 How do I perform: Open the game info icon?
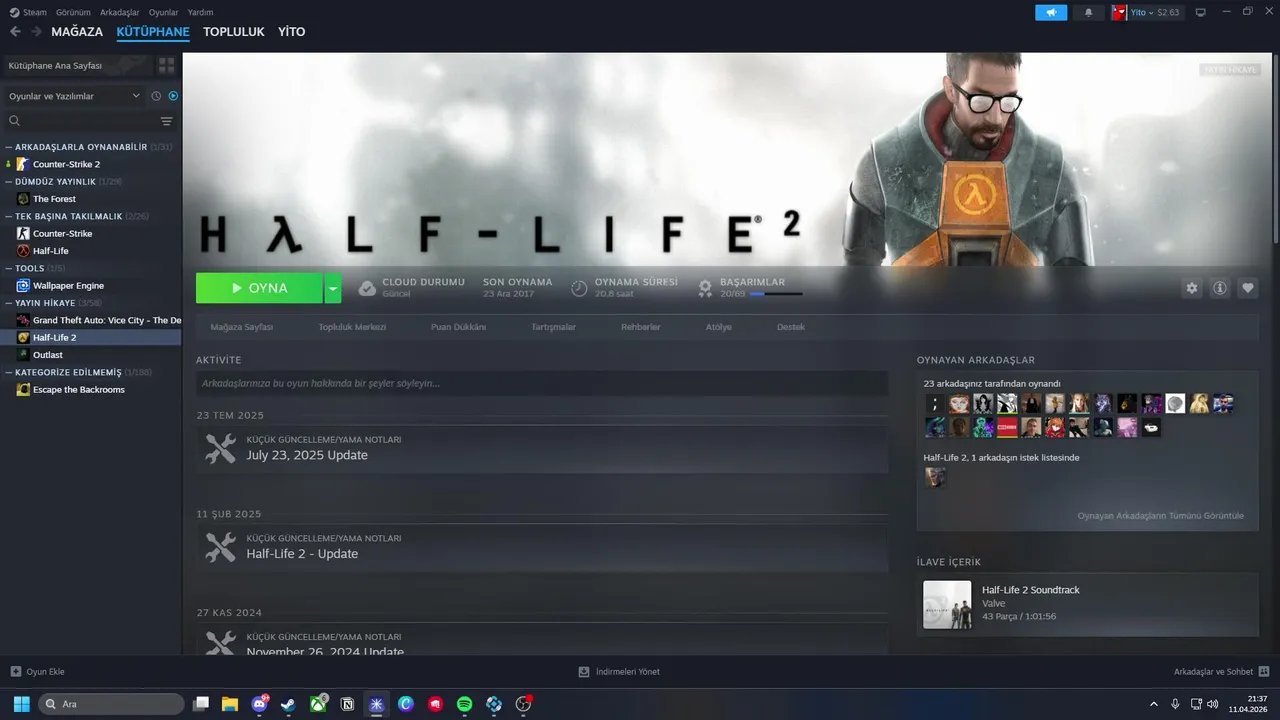(x=1220, y=288)
